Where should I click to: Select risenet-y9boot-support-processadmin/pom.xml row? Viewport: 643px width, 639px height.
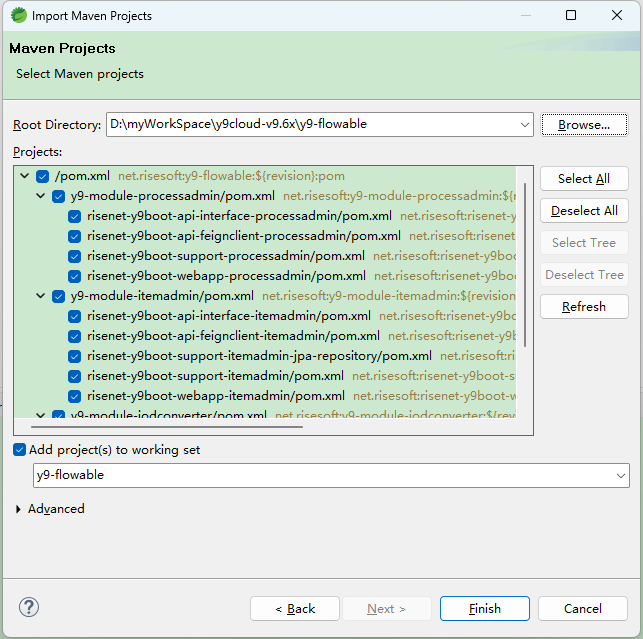(x=226, y=256)
